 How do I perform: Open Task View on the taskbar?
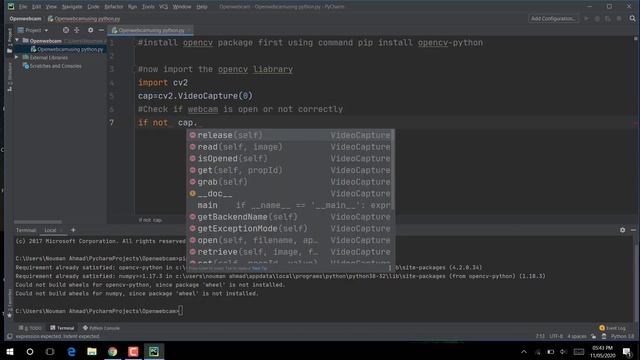click(50, 351)
